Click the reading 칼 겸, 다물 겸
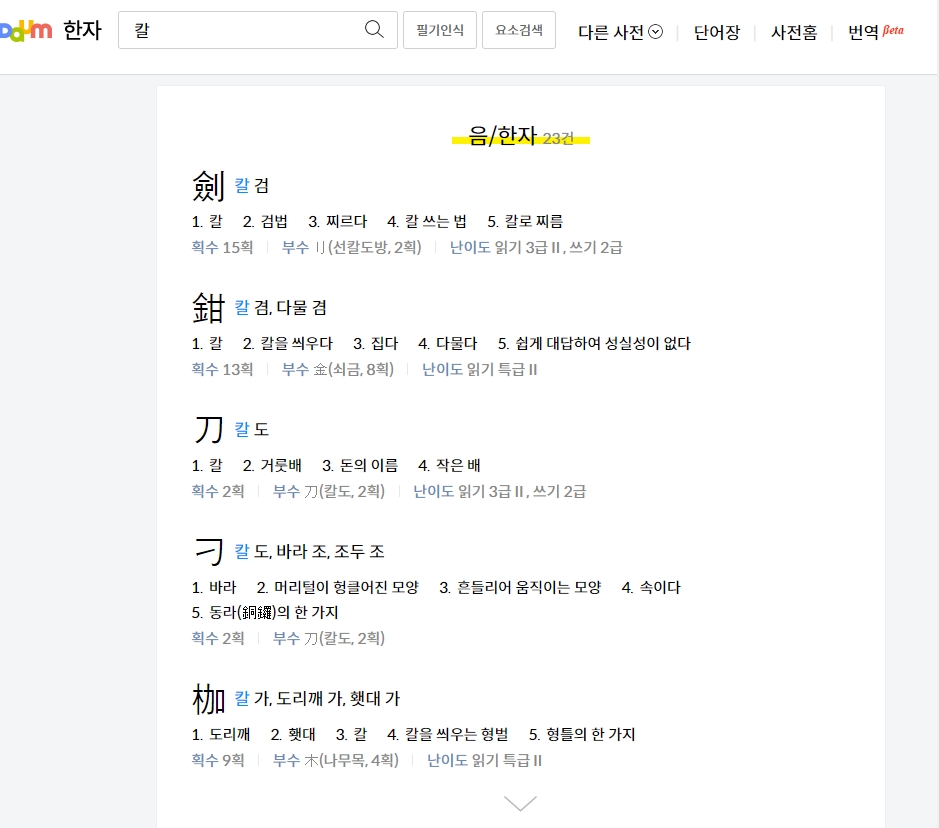The image size is (939, 828). click(280, 308)
